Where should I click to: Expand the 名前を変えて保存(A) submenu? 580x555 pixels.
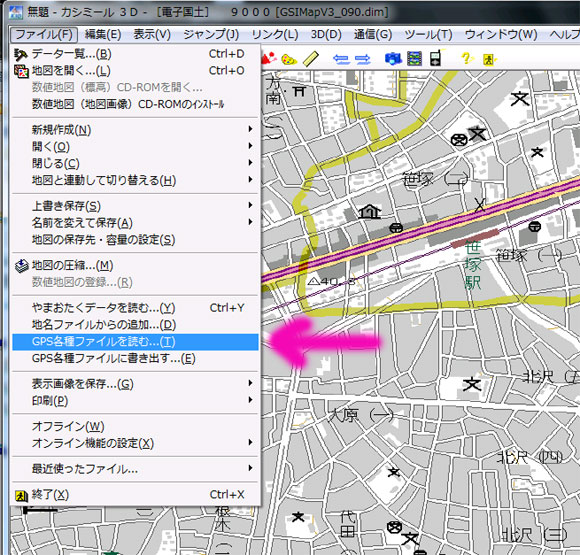[x=135, y=223]
